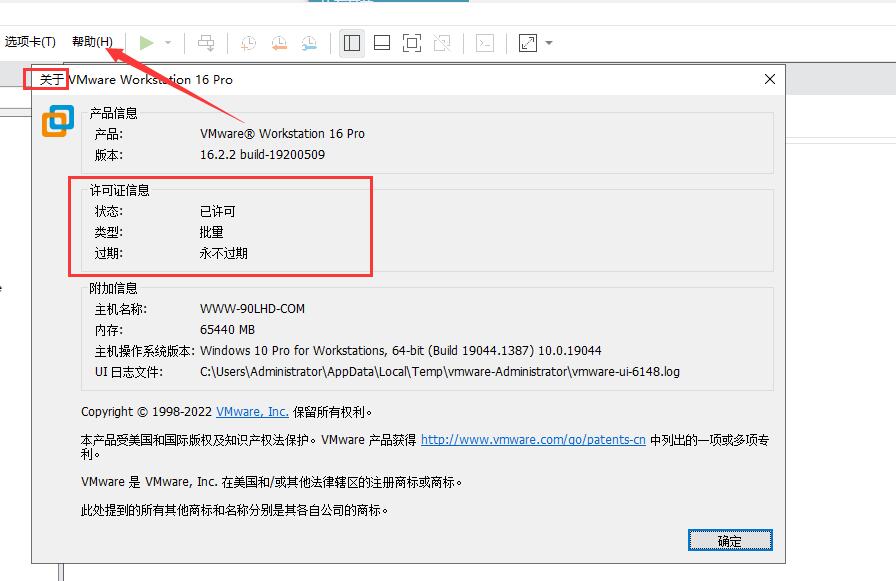Click the 确定 button
This screenshot has height=581, width=896.
pos(730,540)
